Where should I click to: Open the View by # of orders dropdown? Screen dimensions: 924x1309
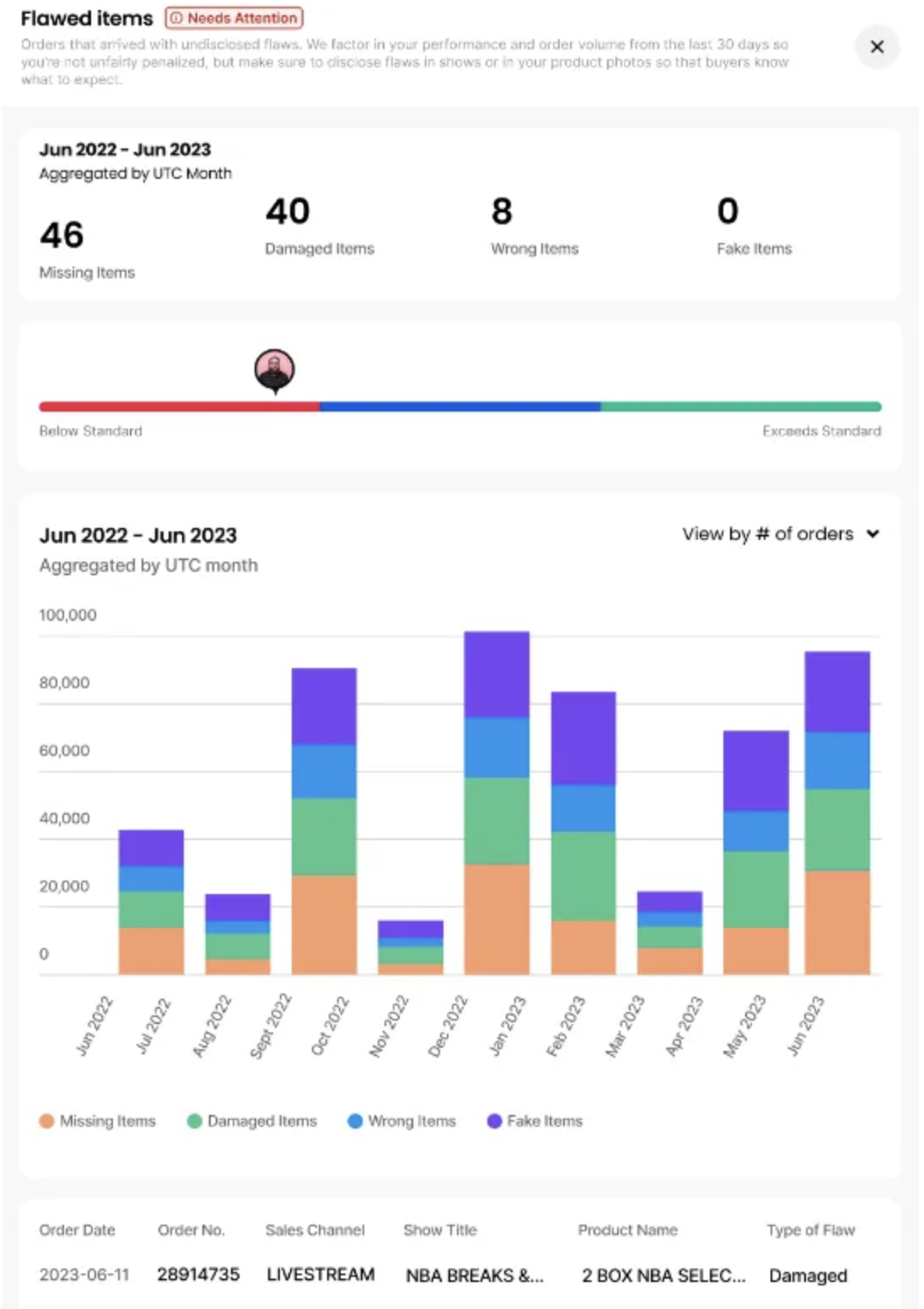pos(767,534)
